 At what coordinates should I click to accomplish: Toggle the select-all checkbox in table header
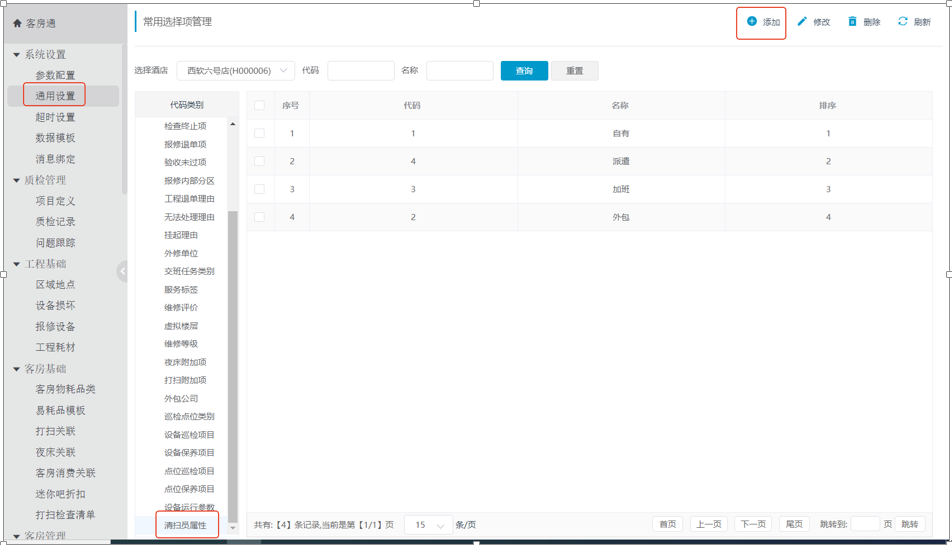(260, 105)
